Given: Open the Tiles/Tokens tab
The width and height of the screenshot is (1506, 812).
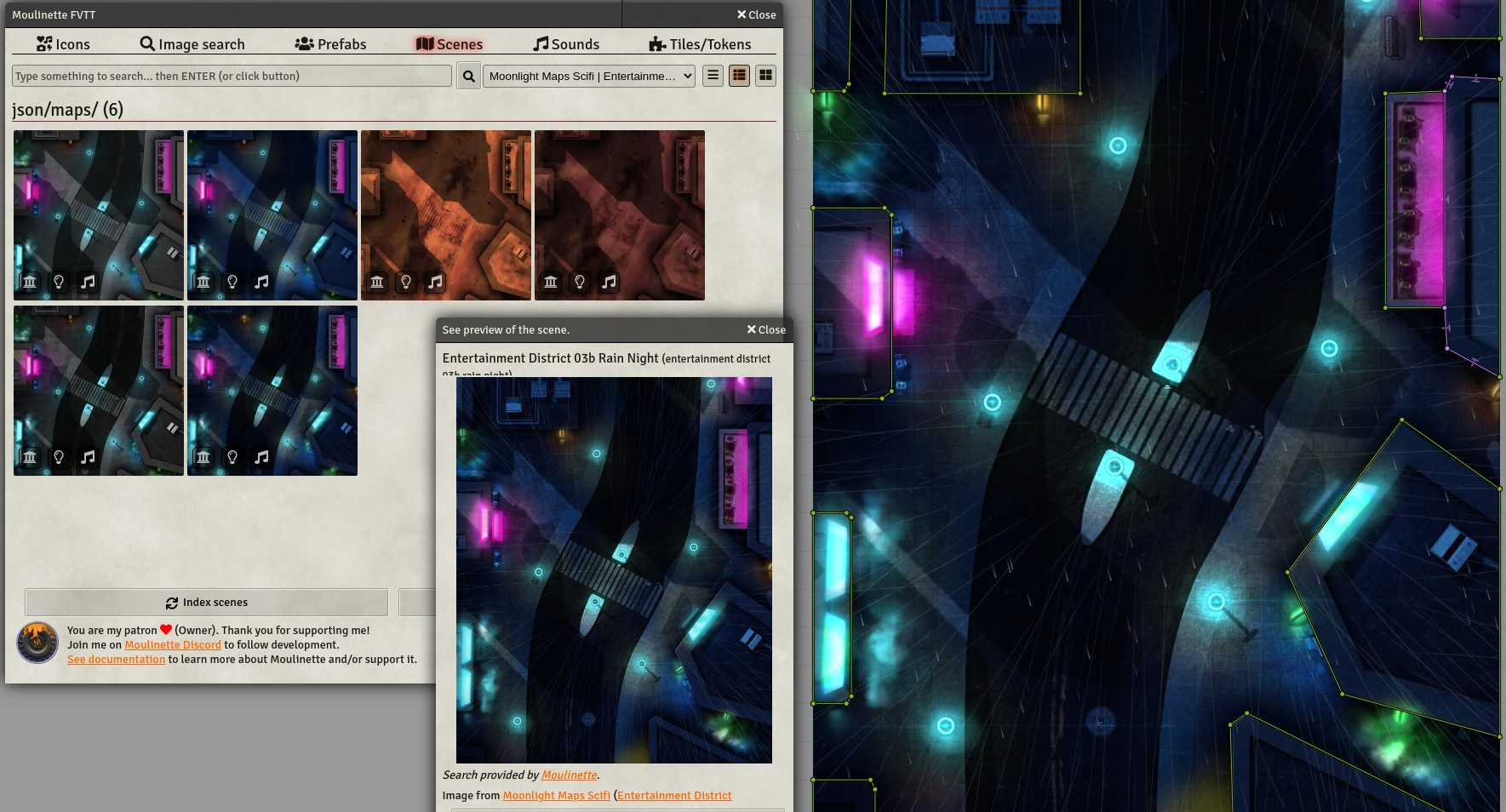Looking at the screenshot, I should (700, 44).
